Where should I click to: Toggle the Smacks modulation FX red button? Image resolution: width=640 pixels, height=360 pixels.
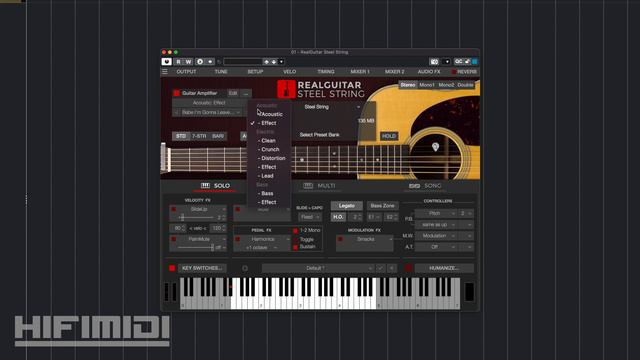[340, 239]
